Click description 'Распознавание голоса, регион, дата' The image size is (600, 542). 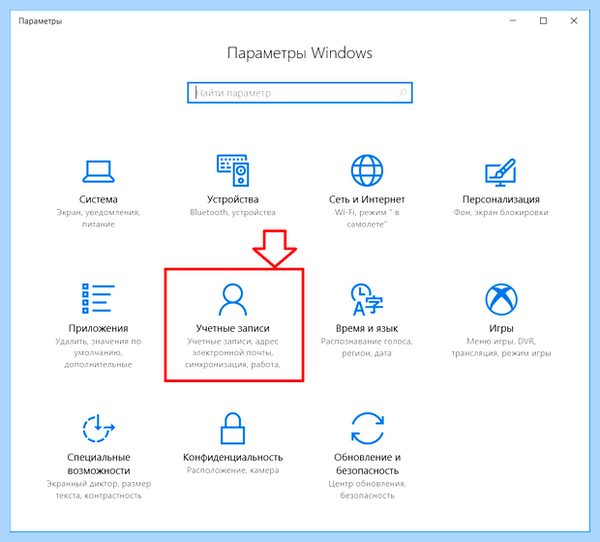coord(367,347)
